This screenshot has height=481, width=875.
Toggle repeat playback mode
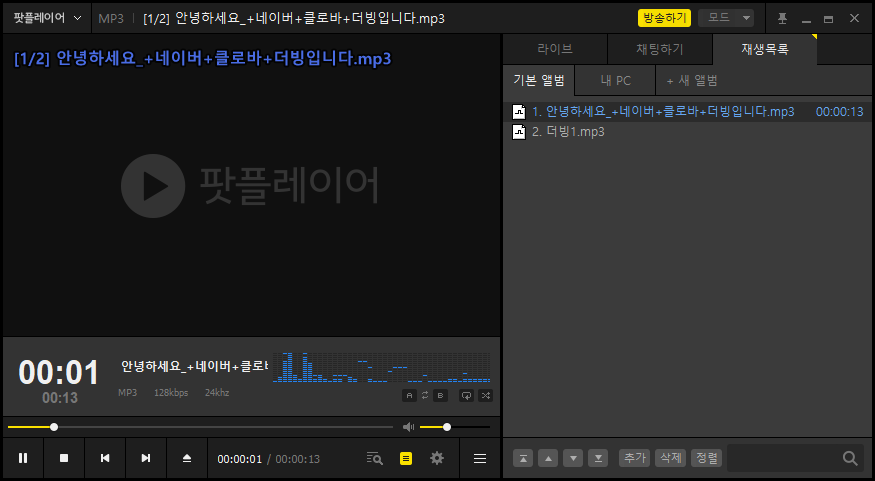click(x=466, y=396)
